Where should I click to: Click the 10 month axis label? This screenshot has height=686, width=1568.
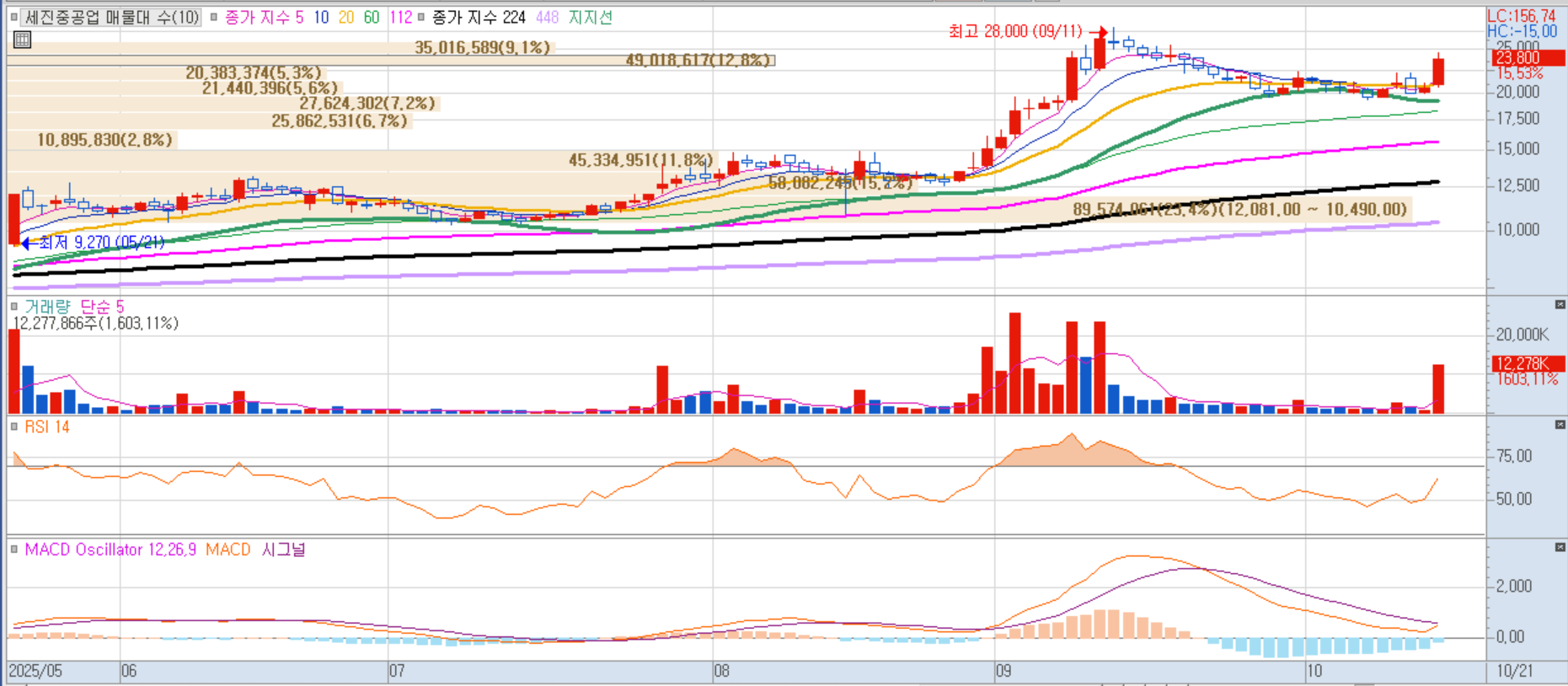click(1314, 671)
